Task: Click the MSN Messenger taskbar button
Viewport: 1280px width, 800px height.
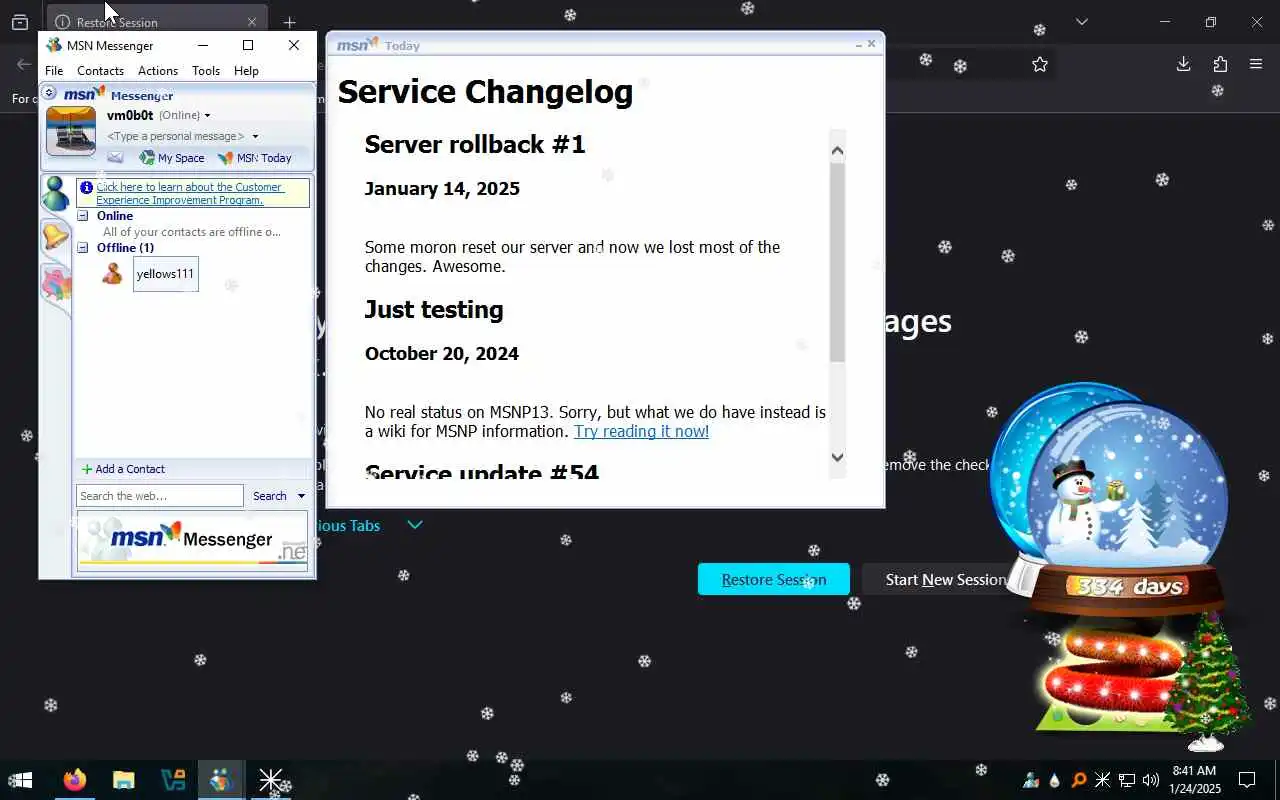Action: (221, 780)
